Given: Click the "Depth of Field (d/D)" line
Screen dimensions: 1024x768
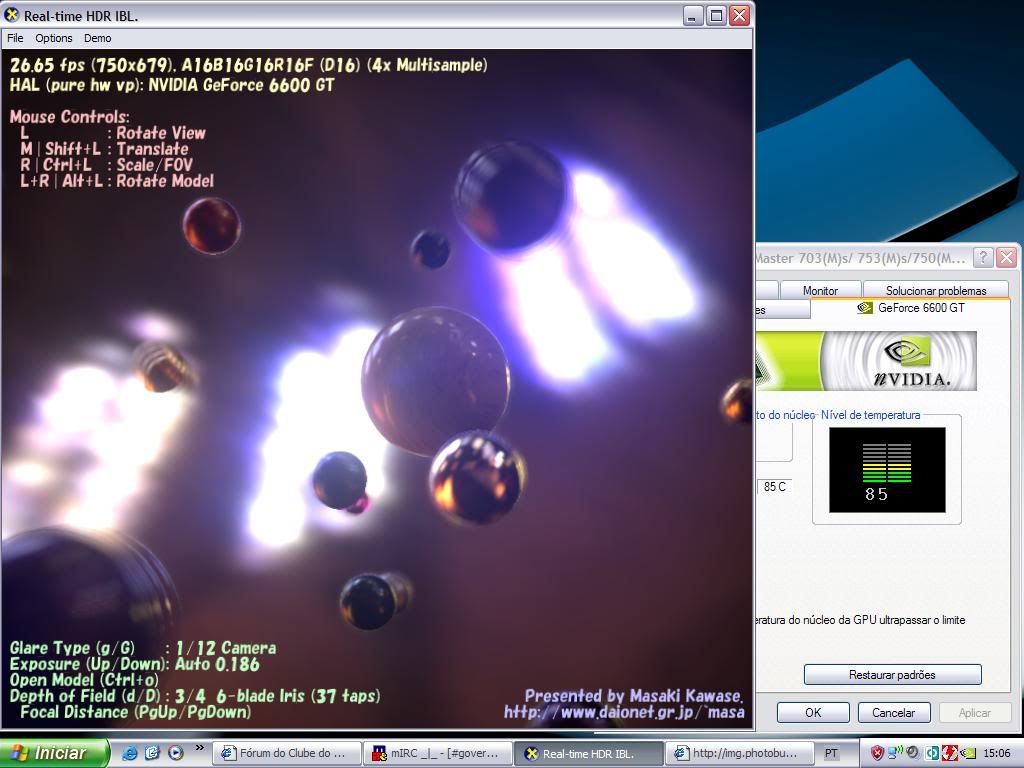Looking at the screenshot, I should [x=195, y=696].
